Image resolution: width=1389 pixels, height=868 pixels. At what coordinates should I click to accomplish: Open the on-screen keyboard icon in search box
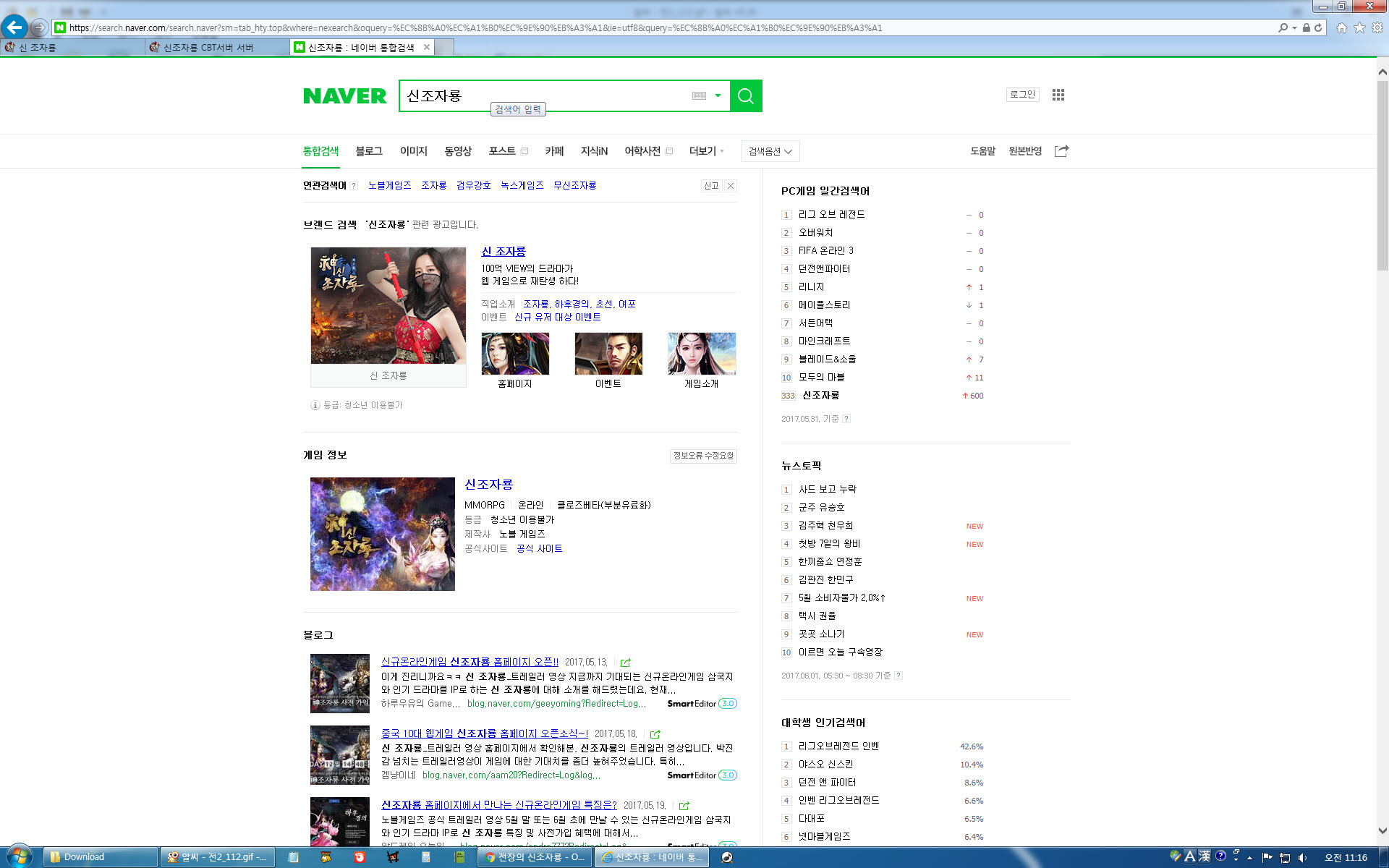(x=699, y=95)
